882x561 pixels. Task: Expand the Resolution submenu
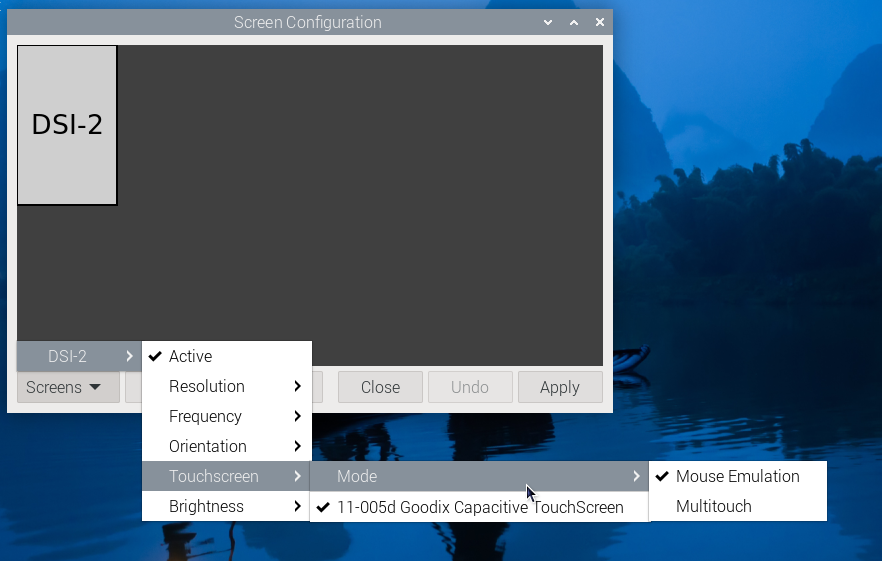[226, 386]
